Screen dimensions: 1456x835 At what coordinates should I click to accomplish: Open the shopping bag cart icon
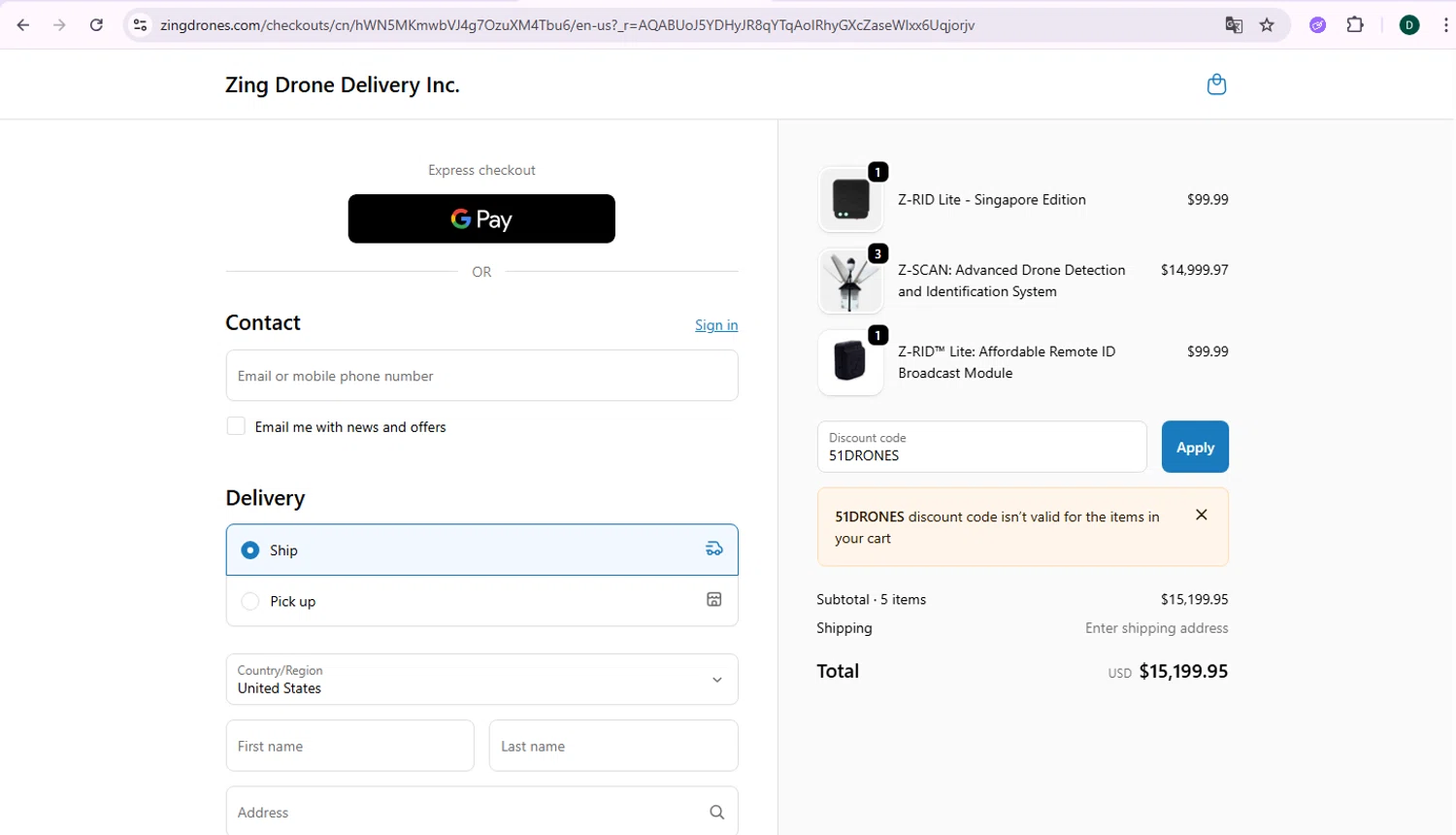pyautogui.click(x=1216, y=84)
